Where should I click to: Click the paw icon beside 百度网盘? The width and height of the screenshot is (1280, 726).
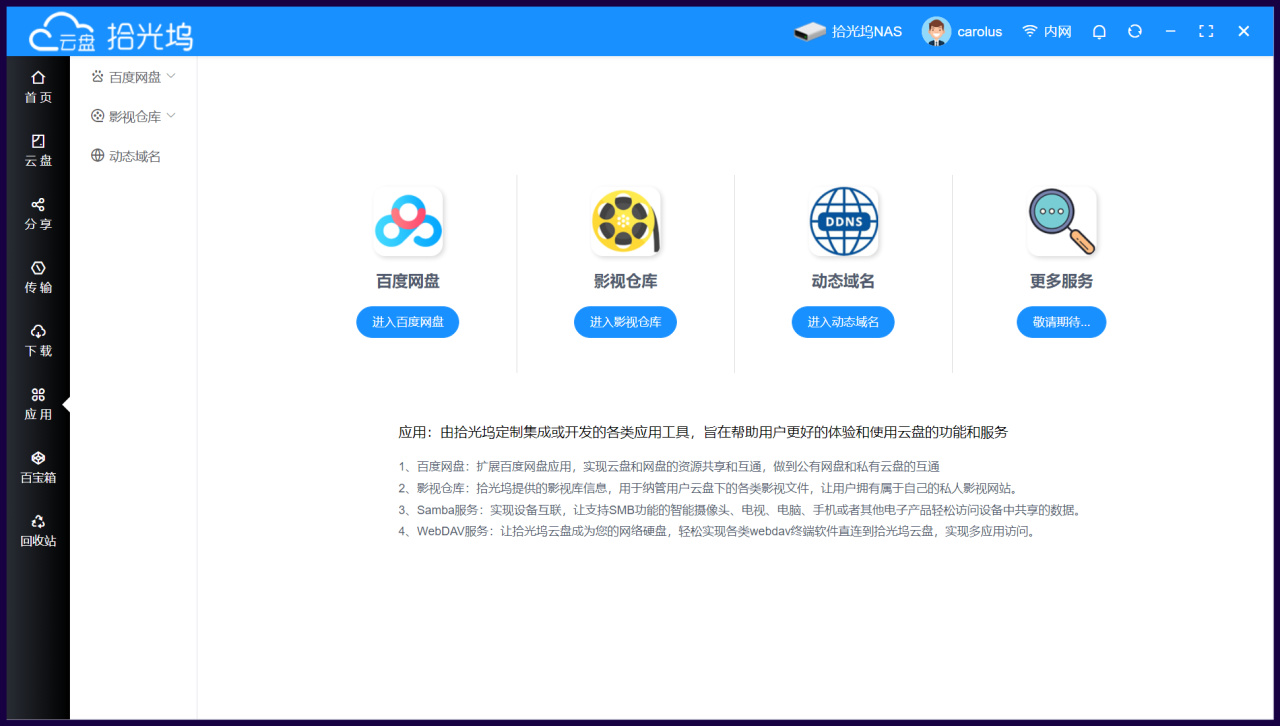click(x=97, y=76)
